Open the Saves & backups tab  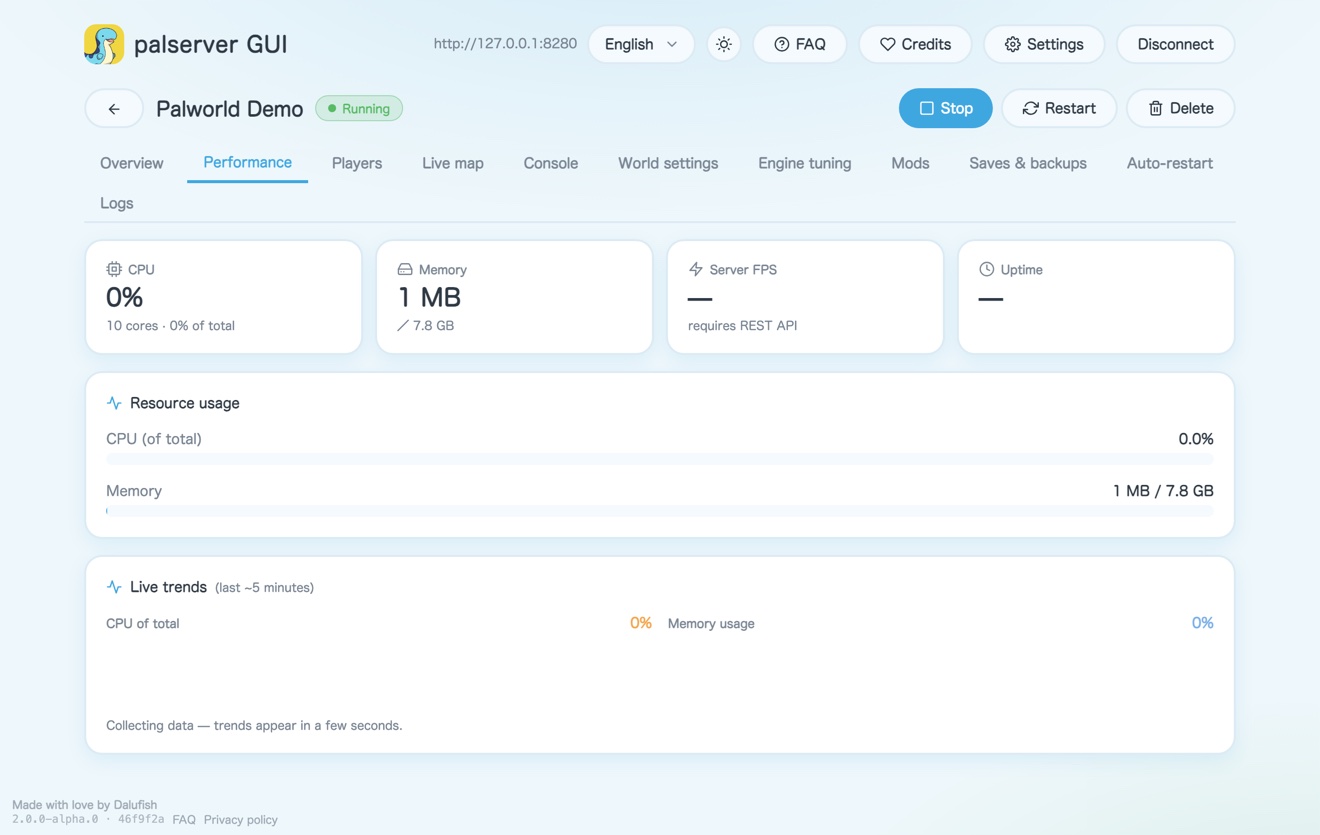pos(1028,163)
